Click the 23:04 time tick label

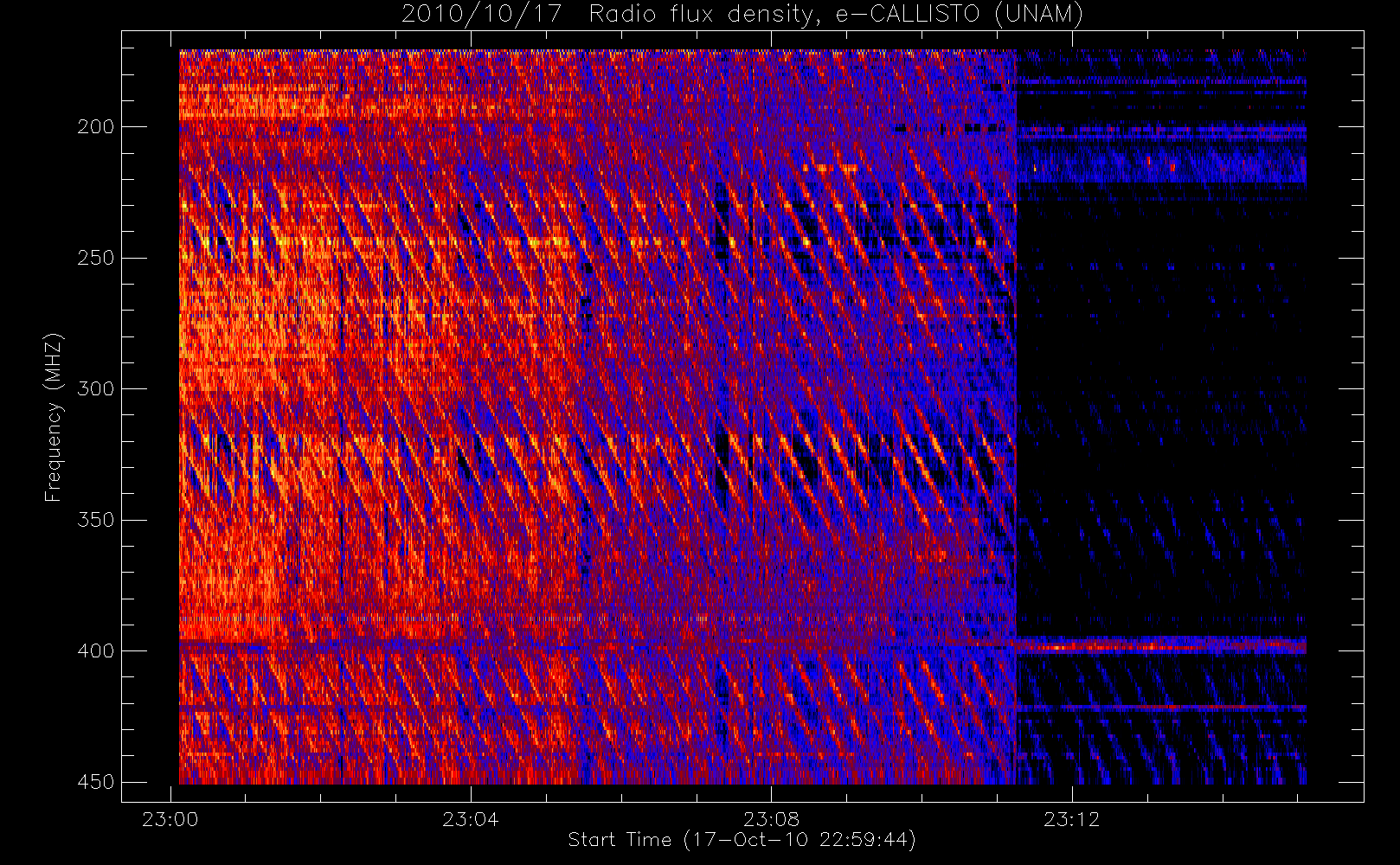471,819
